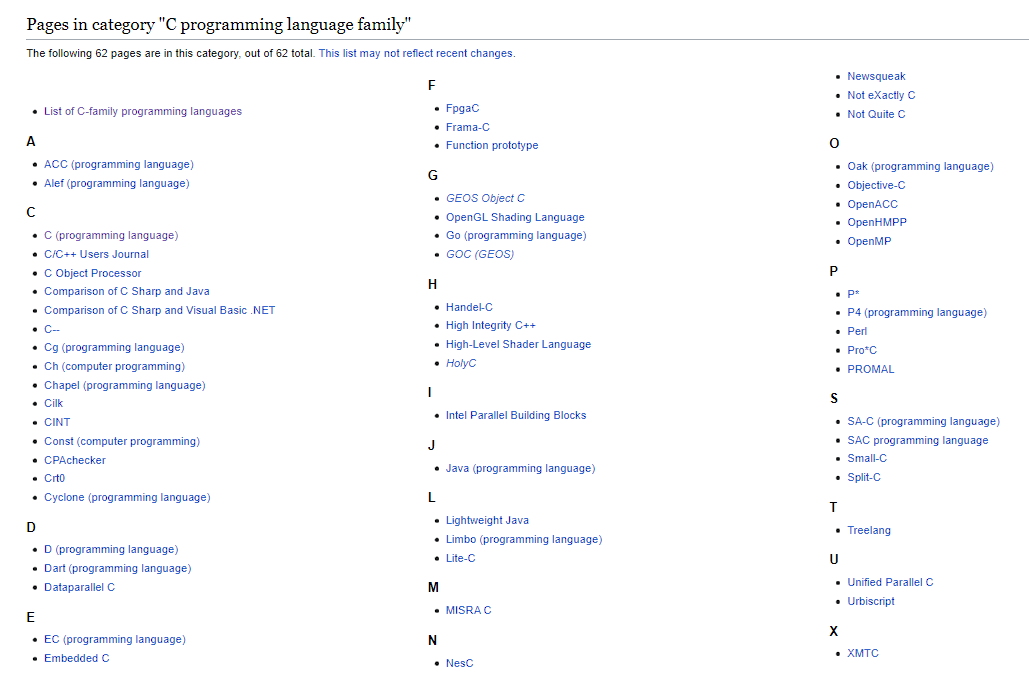Viewport: 1029px width, 676px height.
Task: Open the Dataparallel C page
Action: (x=79, y=587)
